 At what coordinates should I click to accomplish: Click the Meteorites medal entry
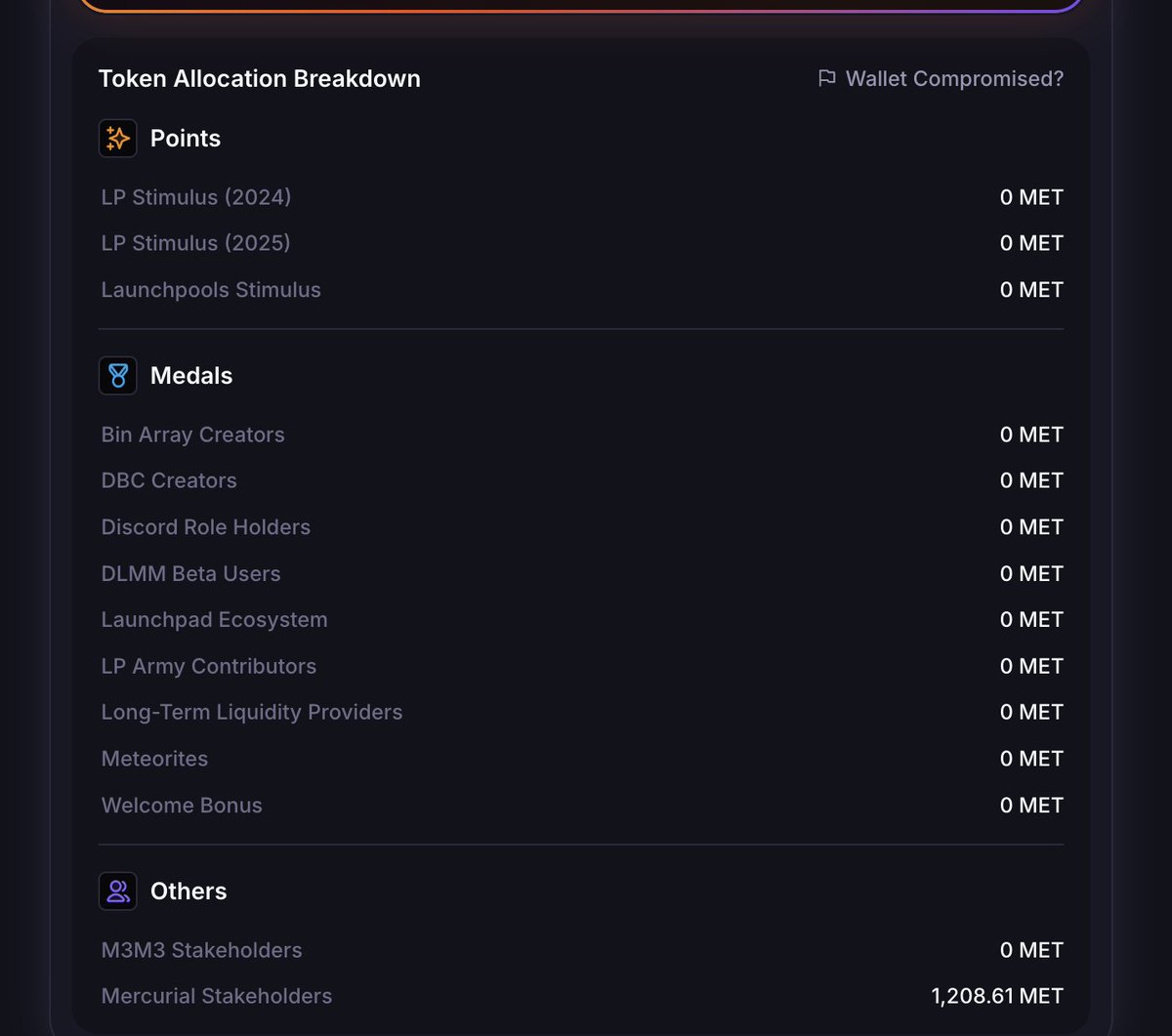[x=154, y=759]
